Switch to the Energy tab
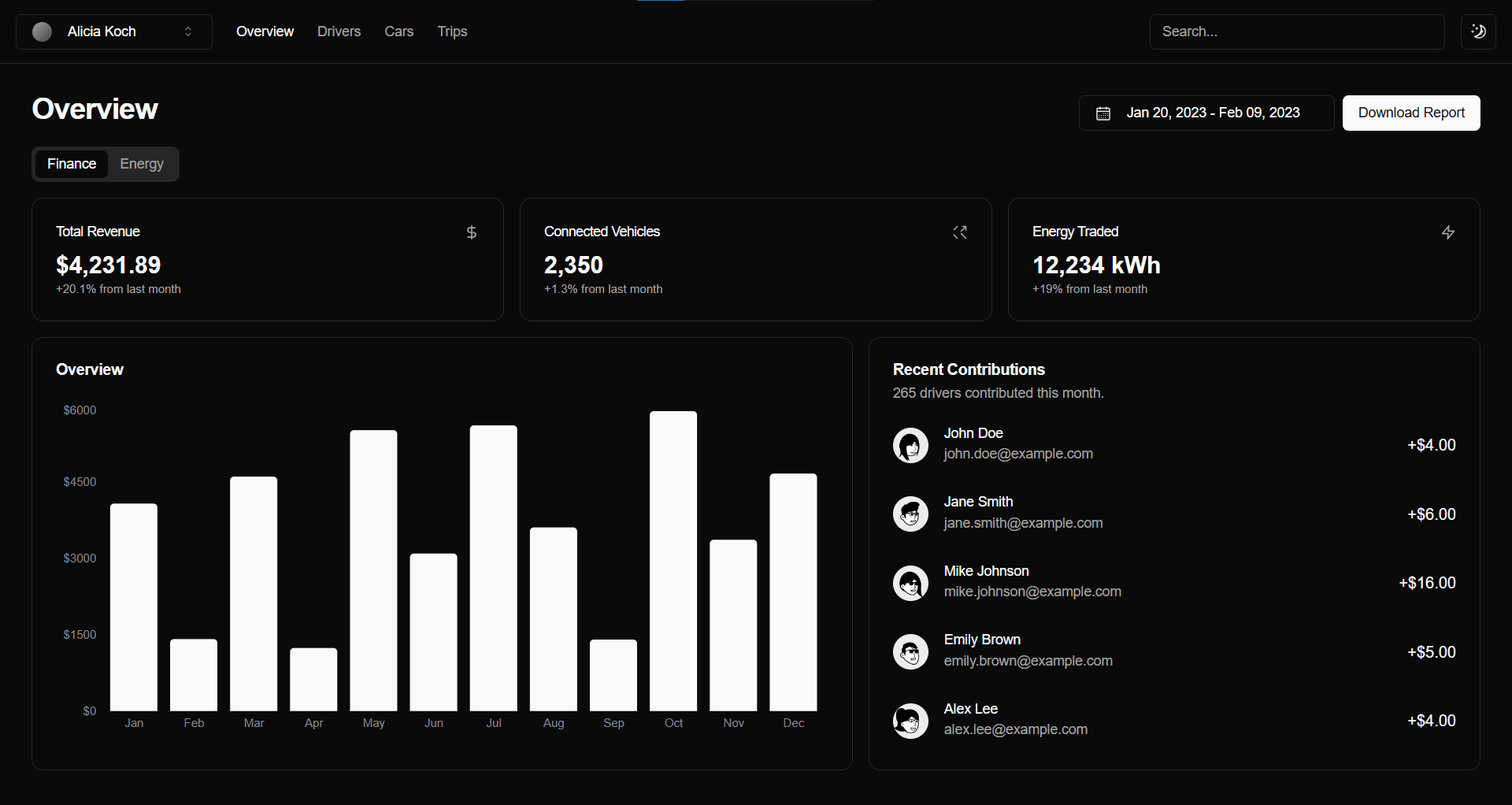Image resolution: width=1512 pixels, height=805 pixels. click(x=142, y=164)
